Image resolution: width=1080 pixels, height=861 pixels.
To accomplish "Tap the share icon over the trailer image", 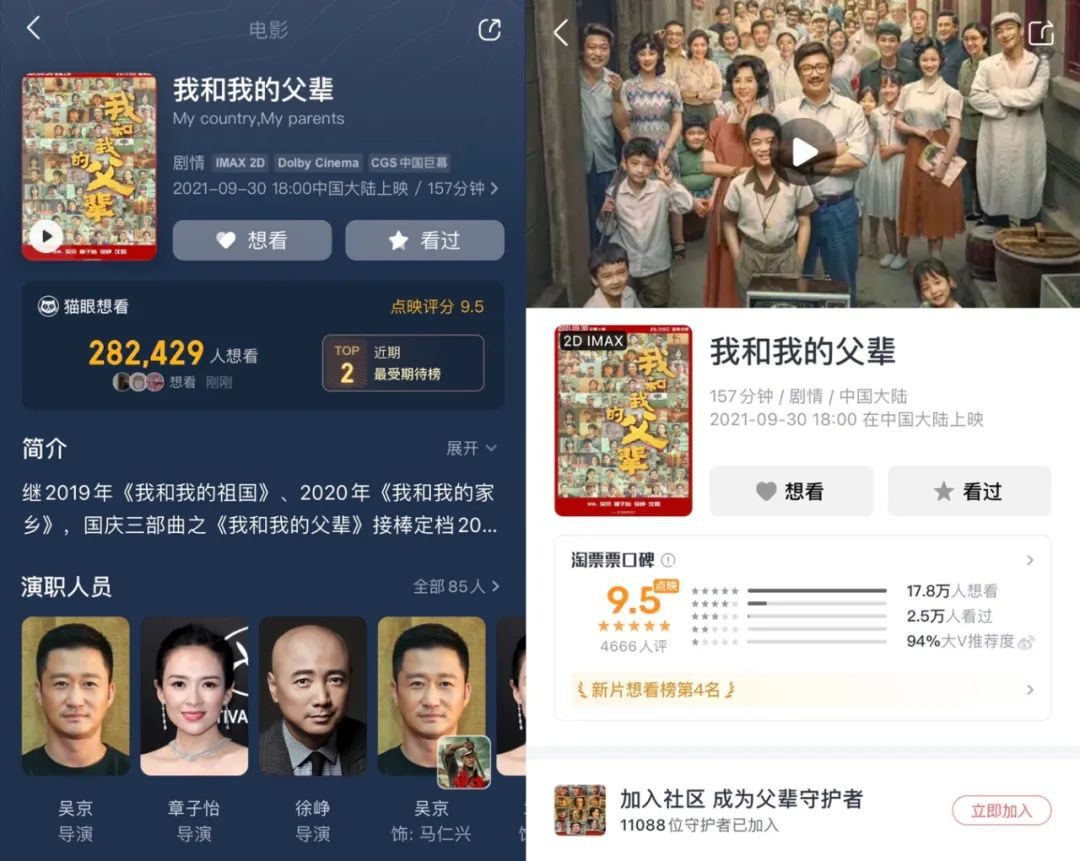I will (1040, 32).
